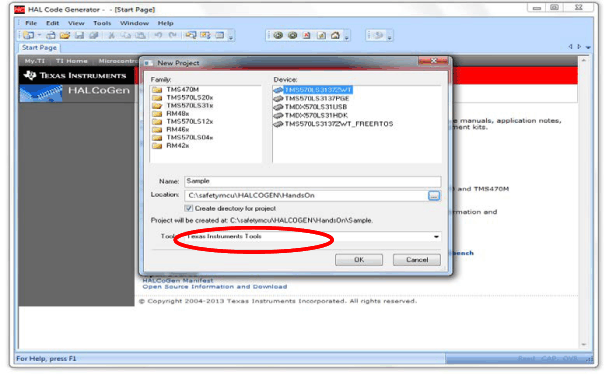Click the left tab-scroll arrow at top right

pos(571,47)
